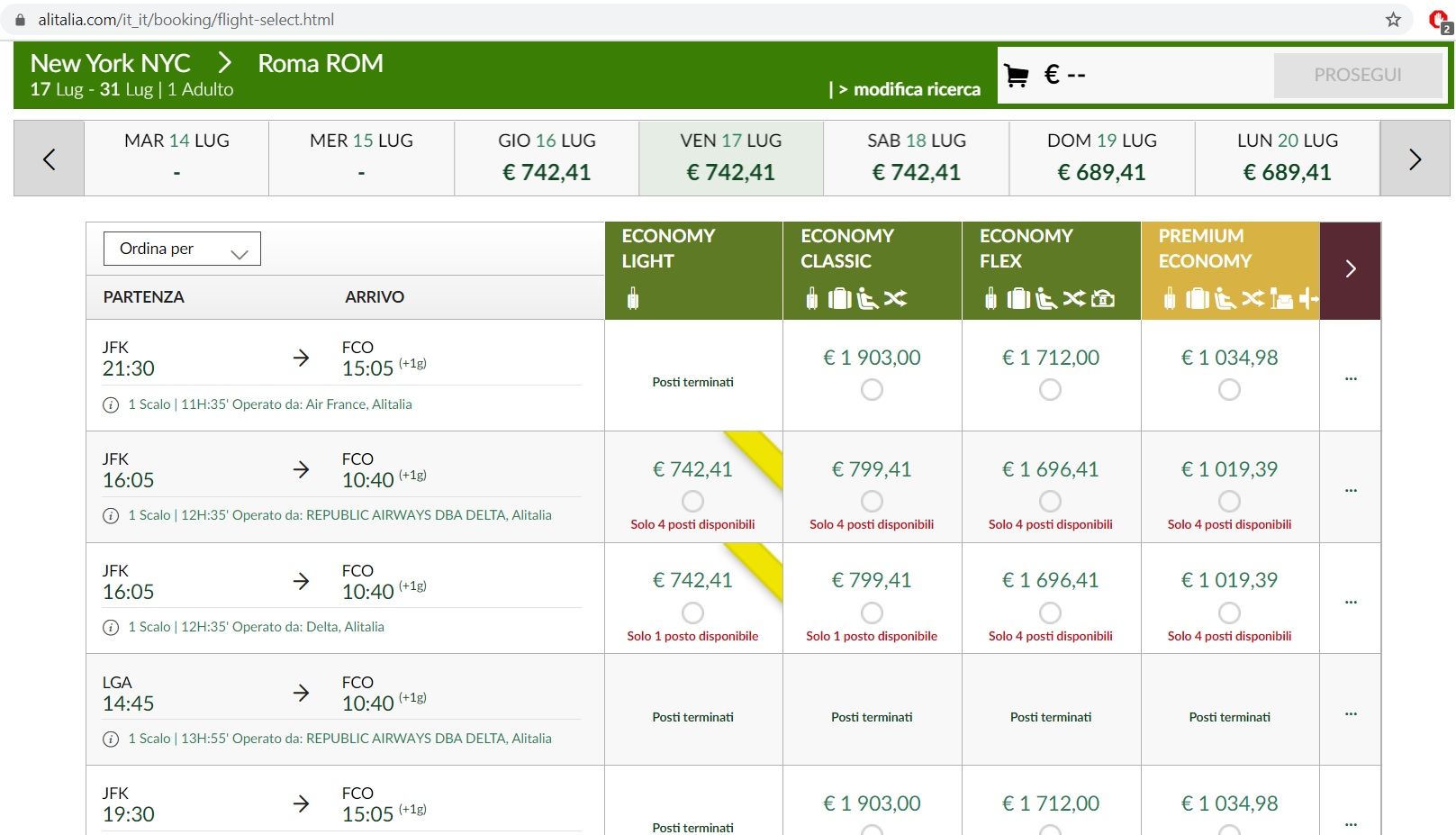
Task: Click the shopping cart icon
Action: pyautogui.click(x=1017, y=76)
